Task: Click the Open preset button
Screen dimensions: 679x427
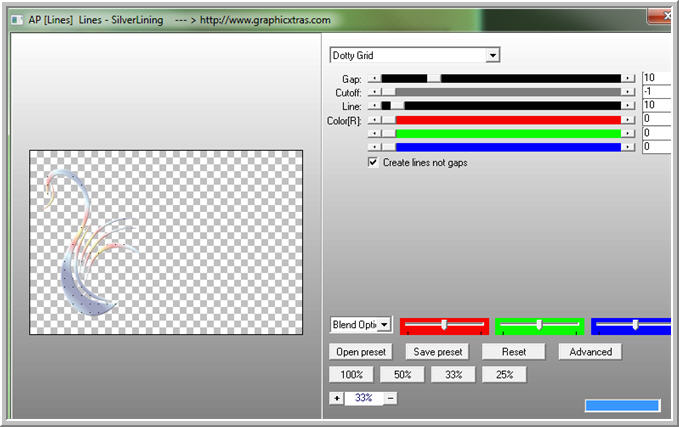Action: pos(361,352)
